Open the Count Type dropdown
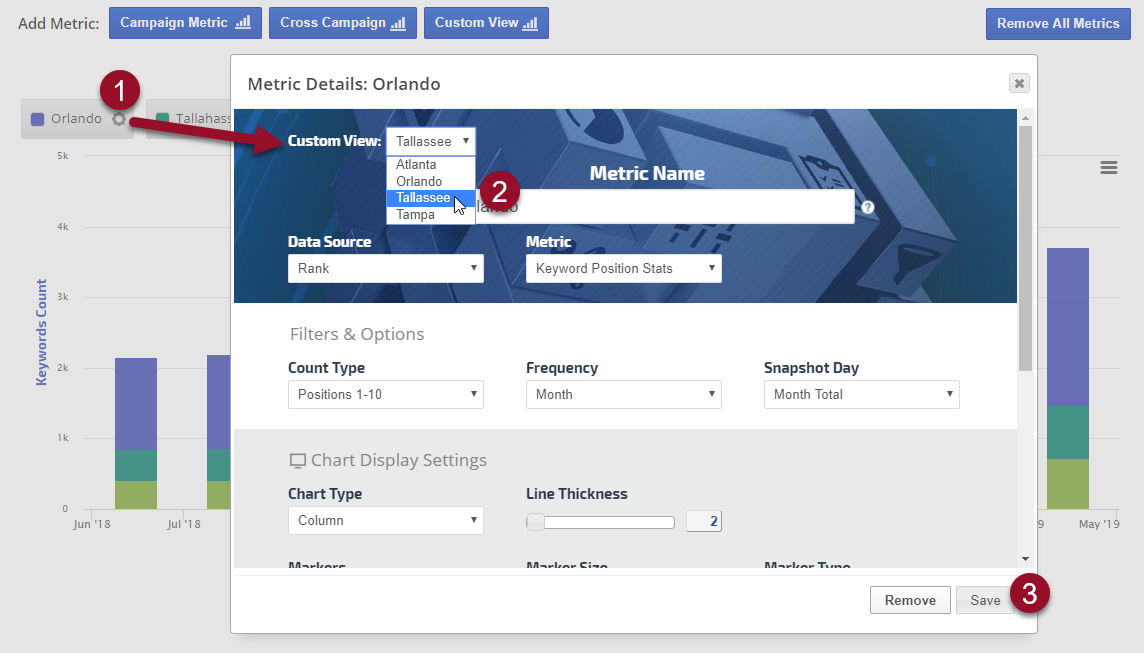Screen dimensions: 1144x653 [x=385, y=394]
